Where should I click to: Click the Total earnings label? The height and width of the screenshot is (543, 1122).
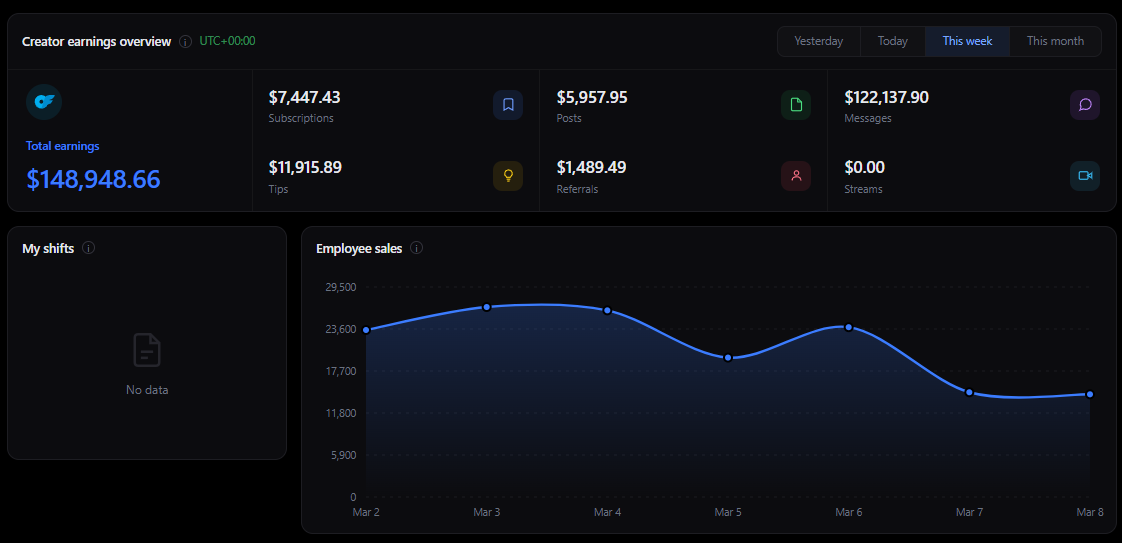[62, 146]
